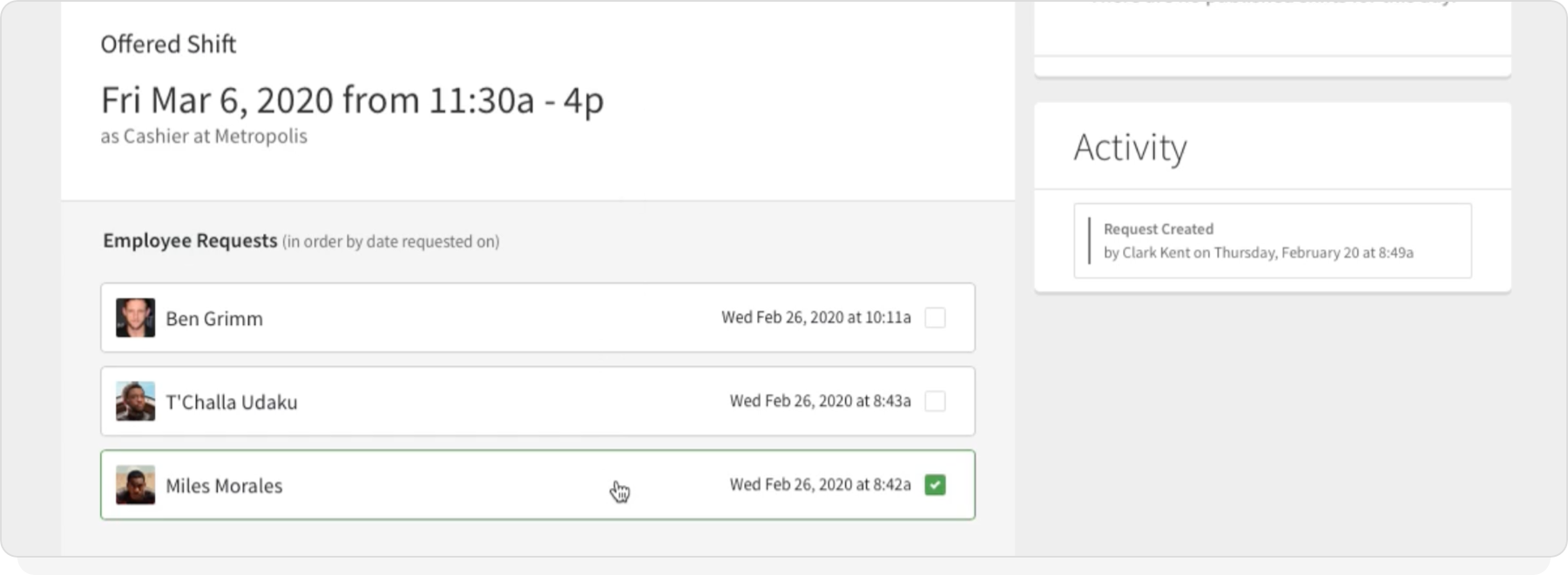Screen dimensions: 1568x575
Task: Click the Fri Mar 6, 2020 shift time
Action: pyautogui.click(x=352, y=100)
